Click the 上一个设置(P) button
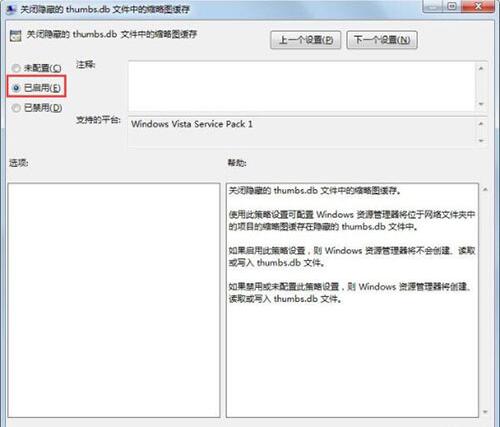The height and width of the screenshot is (427, 500). pos(305,40)
